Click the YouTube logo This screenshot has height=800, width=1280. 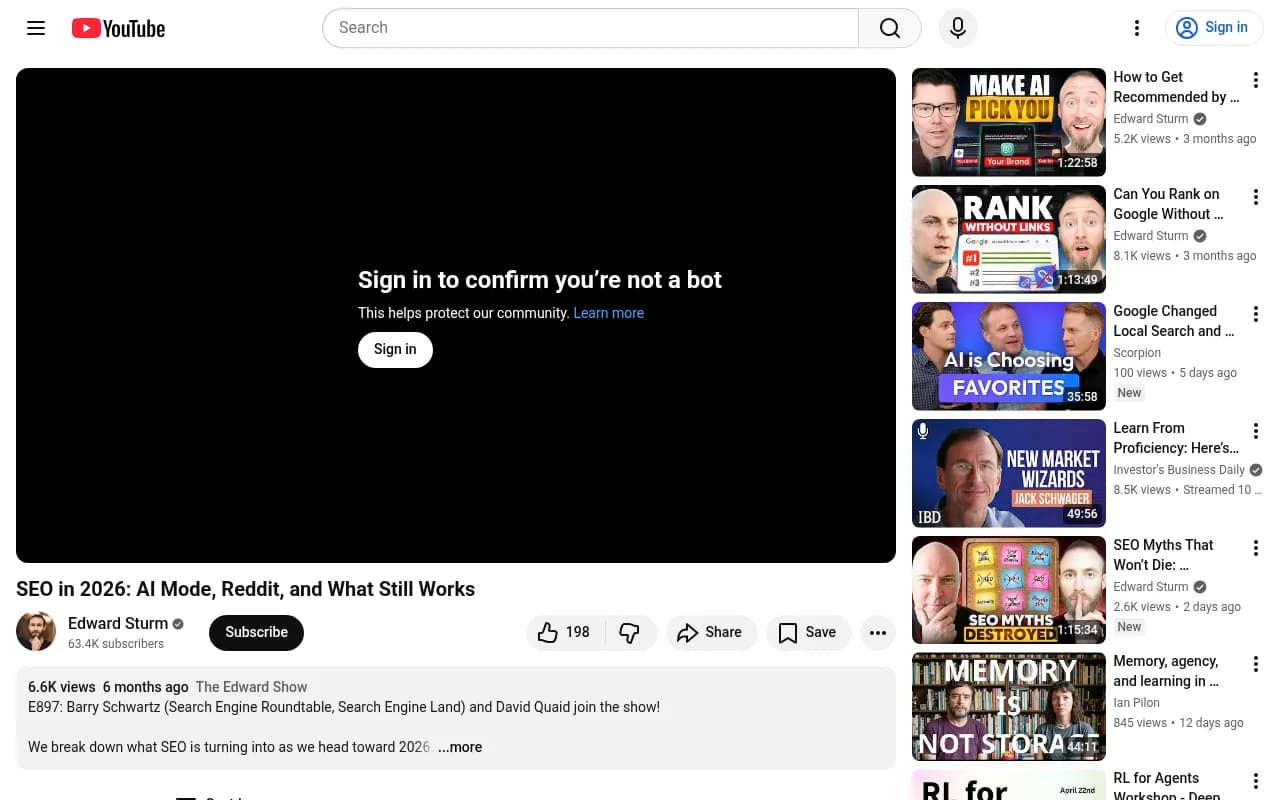(118, 28)
